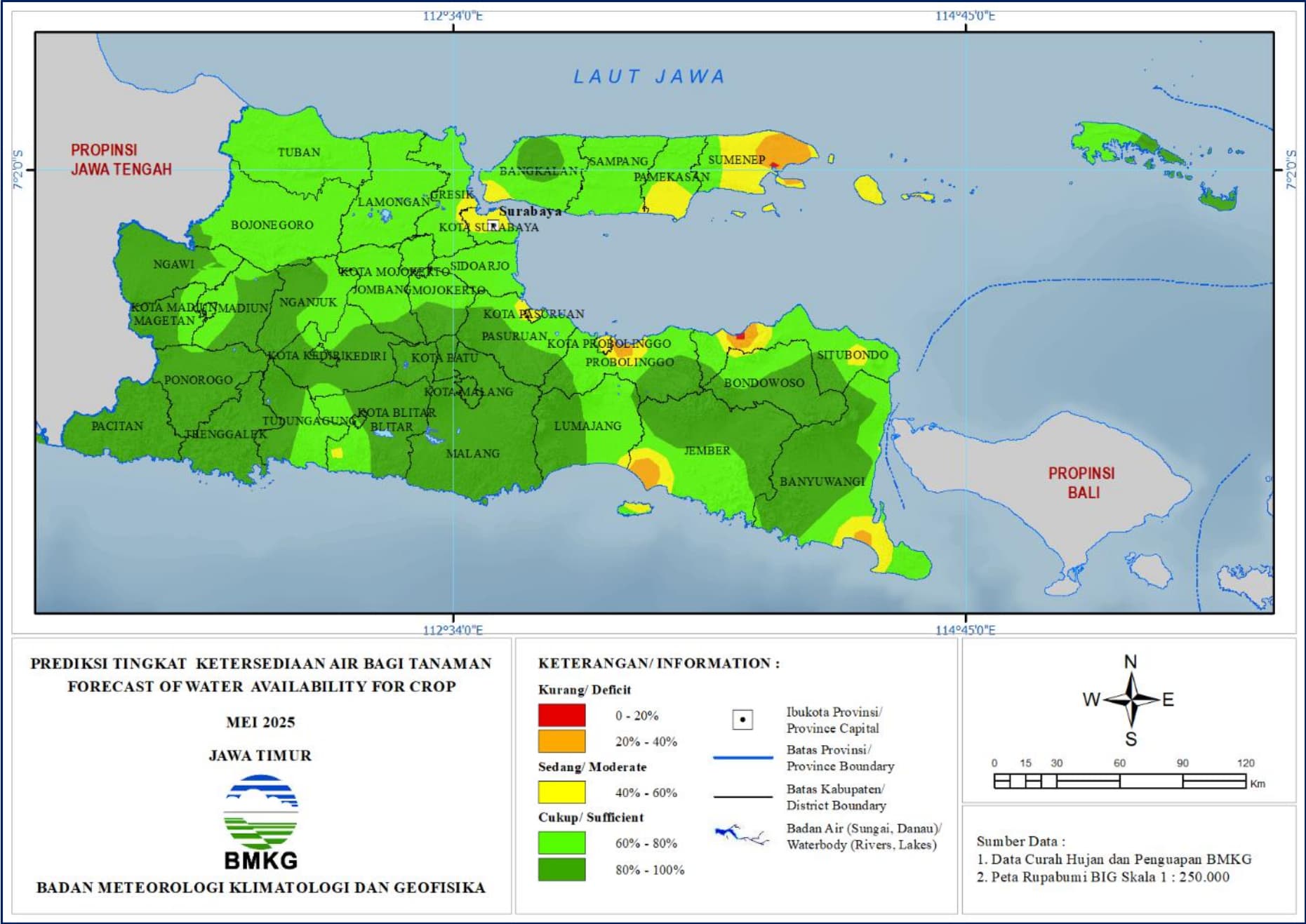Click the Peta Rupabumi BIG source line
Viewport: 1306px width, 924px height.
[x=1103, y=877]
